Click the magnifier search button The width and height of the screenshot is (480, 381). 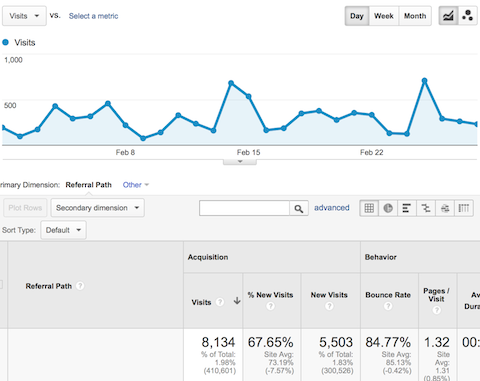coord(299,208)
